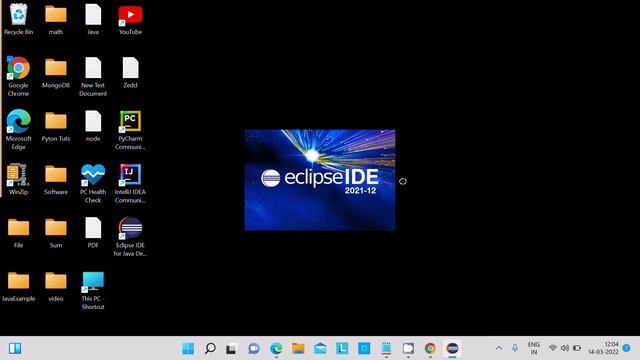Screen dimensions: 640x360
Task: Open Microsoft Edge from taskbar
Action: tap(276, 348)
